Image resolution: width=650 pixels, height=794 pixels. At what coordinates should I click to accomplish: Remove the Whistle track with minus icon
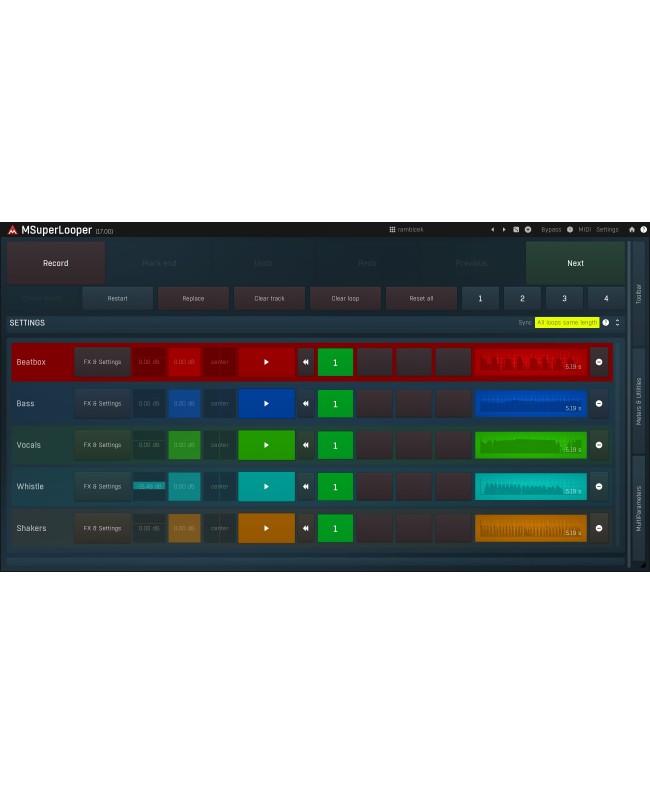coord(599,487)
